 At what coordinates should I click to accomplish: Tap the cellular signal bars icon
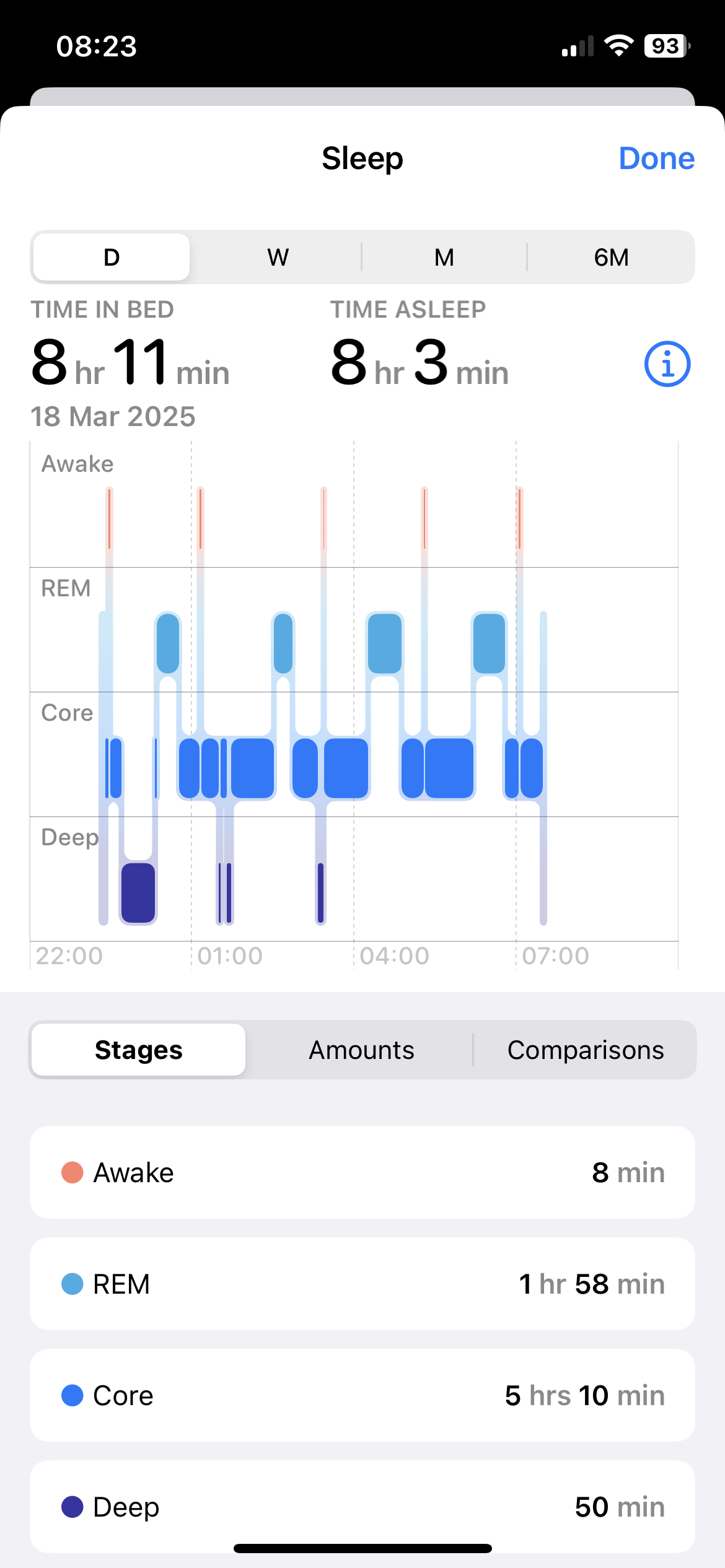coord(578,47)
